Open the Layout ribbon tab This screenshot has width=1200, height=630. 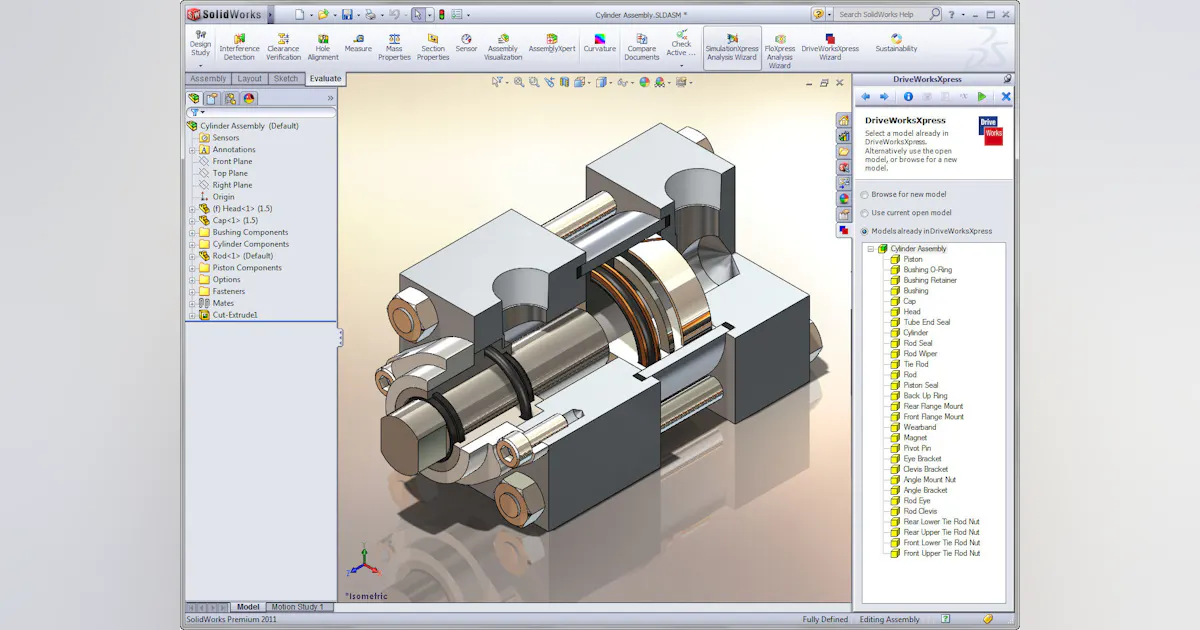click(x=250, y=79)
